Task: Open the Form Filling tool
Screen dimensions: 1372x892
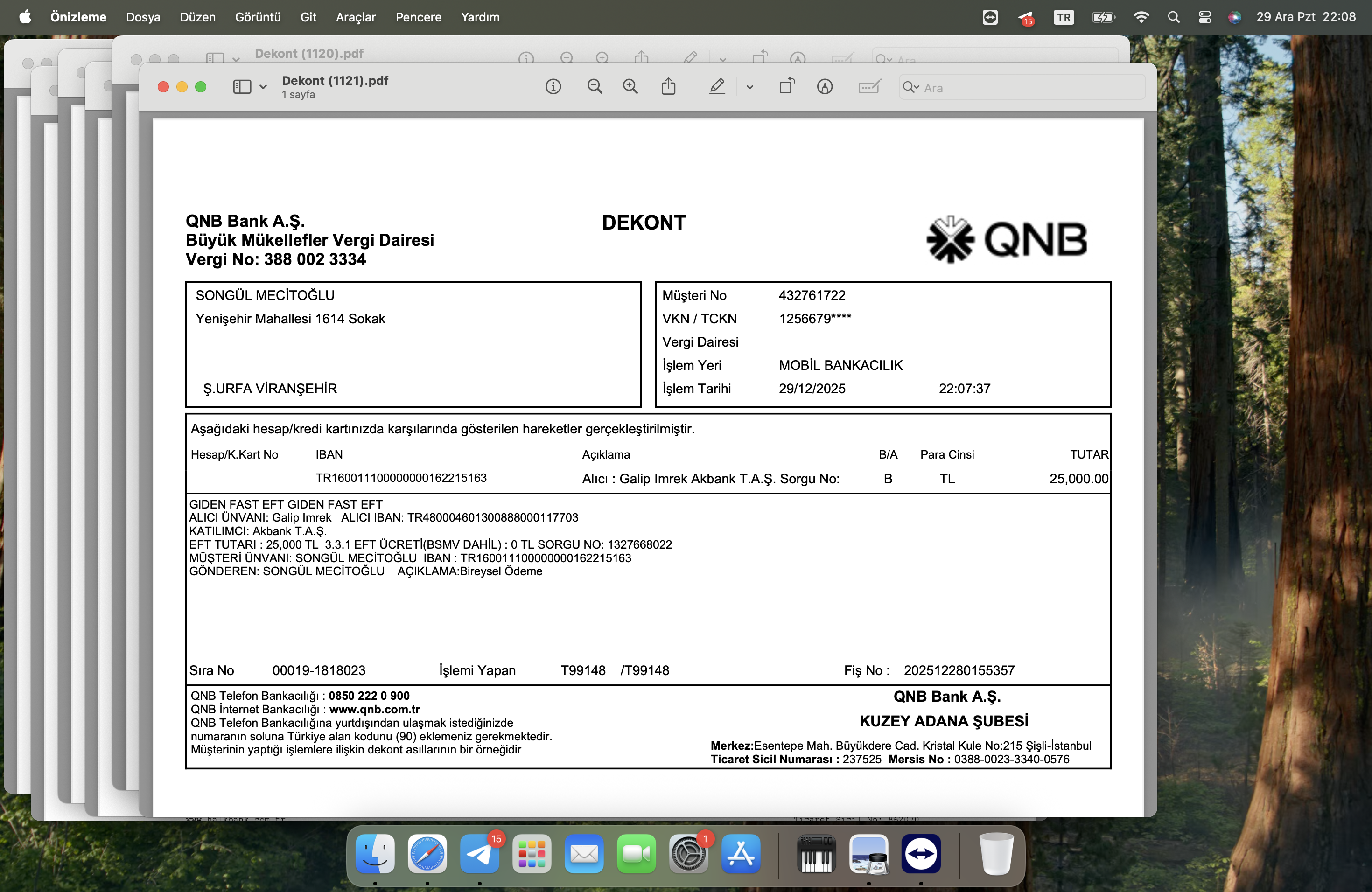Action: (869, 87)
